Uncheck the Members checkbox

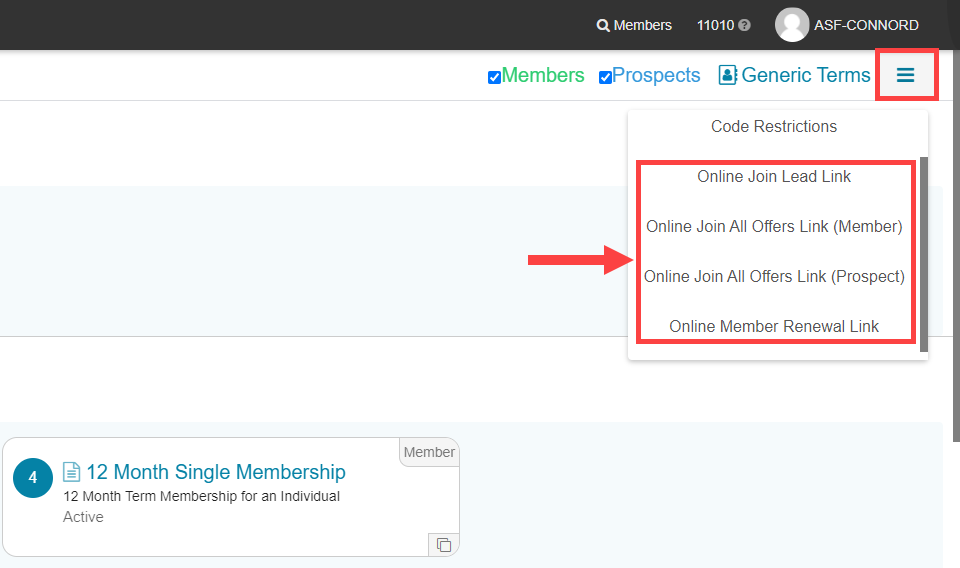point(494,78)
